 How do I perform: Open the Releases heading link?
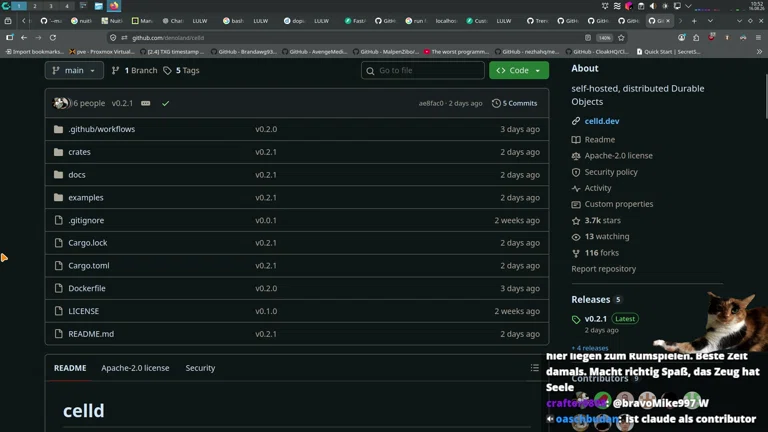point(591,299)
